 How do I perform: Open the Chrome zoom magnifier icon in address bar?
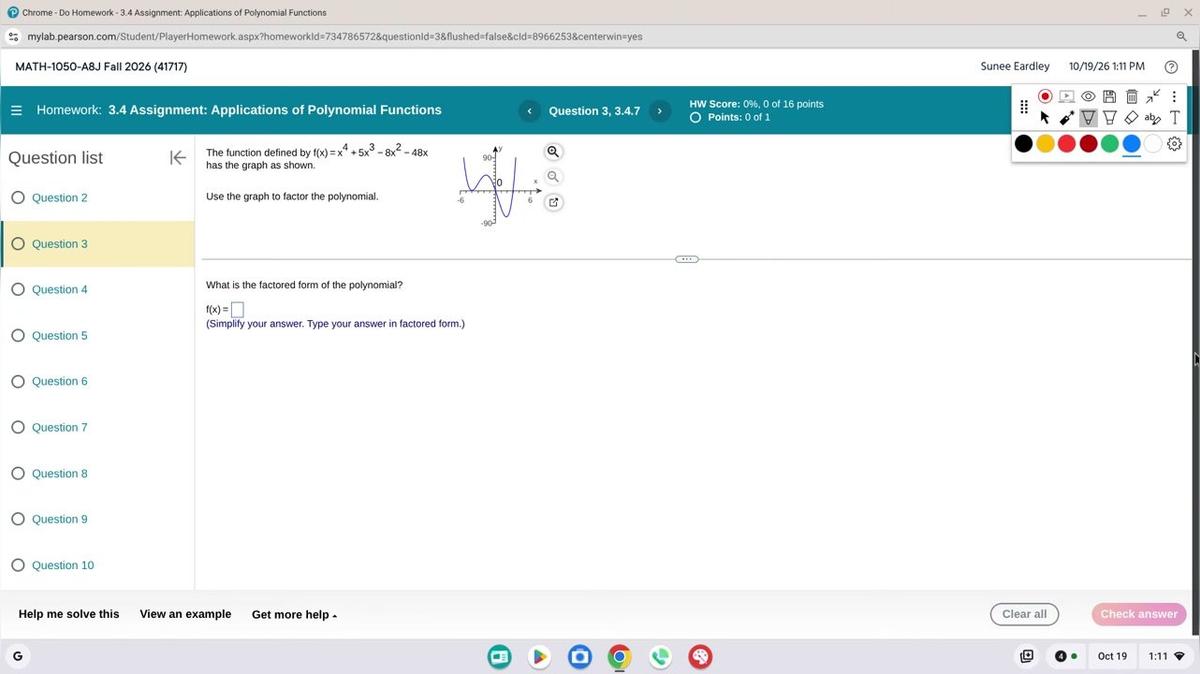[x=1181, y=36]
